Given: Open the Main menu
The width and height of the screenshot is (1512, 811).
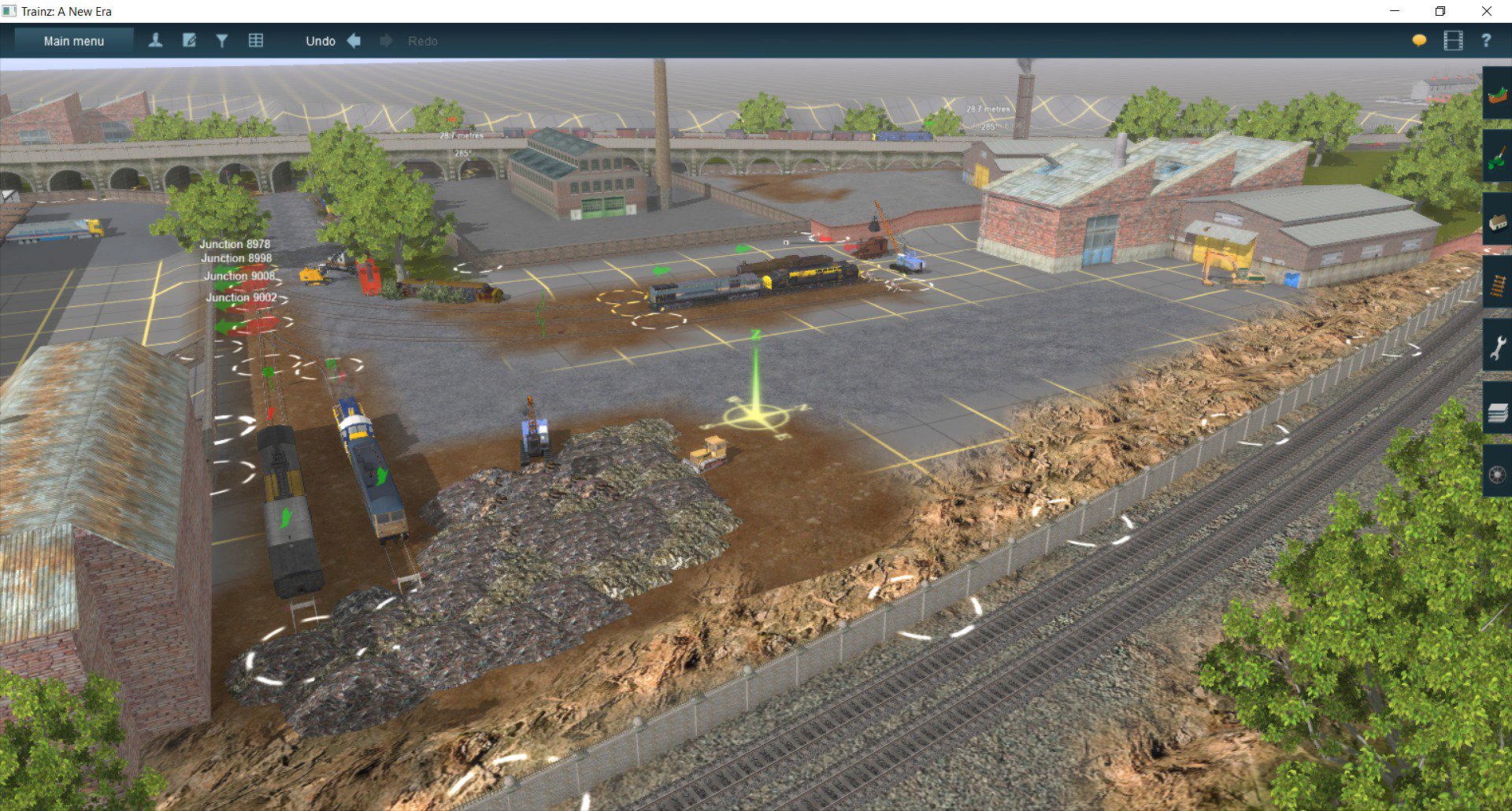Looking at the screenshot, I should [74, 41].
